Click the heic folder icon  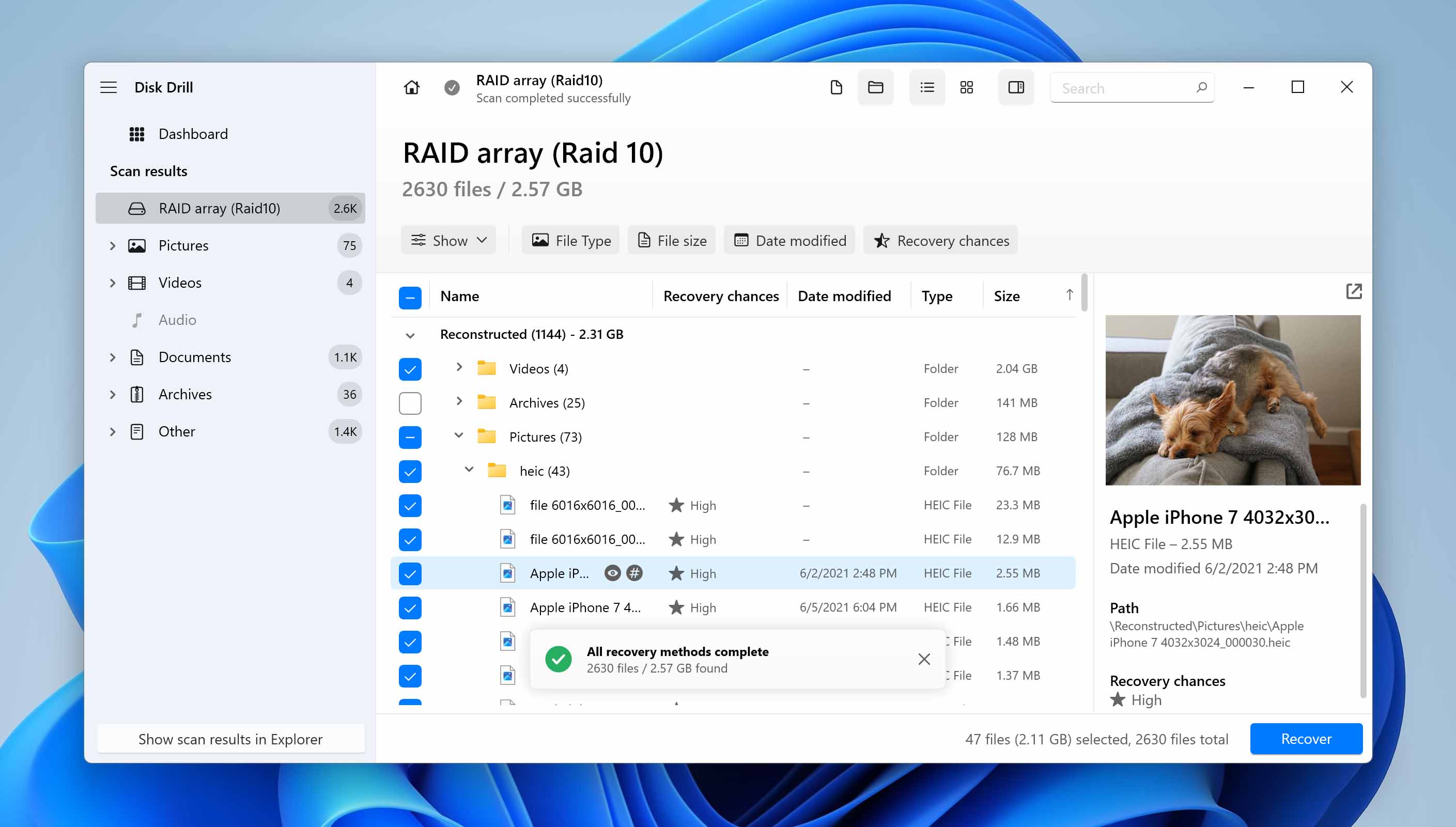coord(497,470)
